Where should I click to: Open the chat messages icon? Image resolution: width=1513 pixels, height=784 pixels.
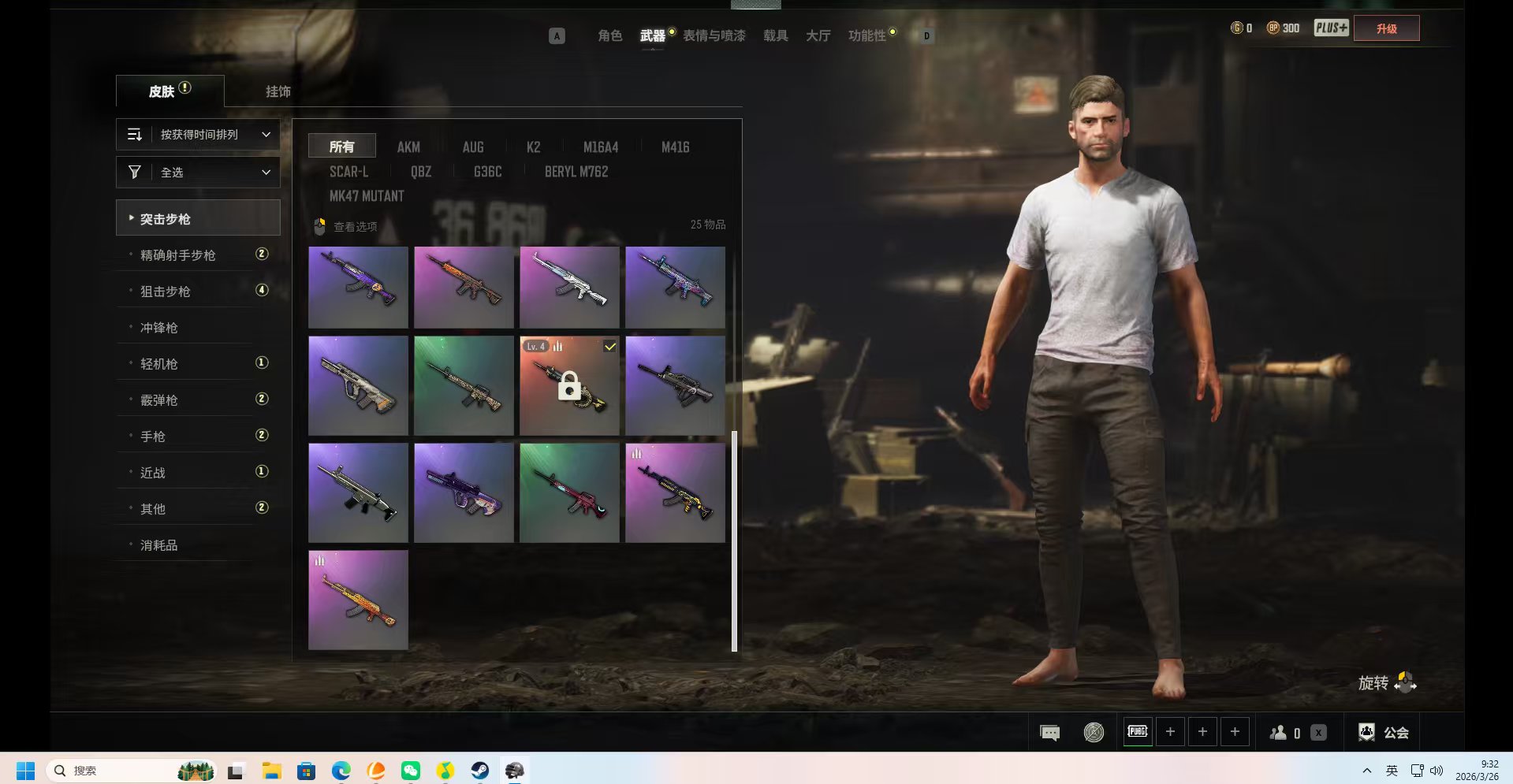tap(1049, 733)
